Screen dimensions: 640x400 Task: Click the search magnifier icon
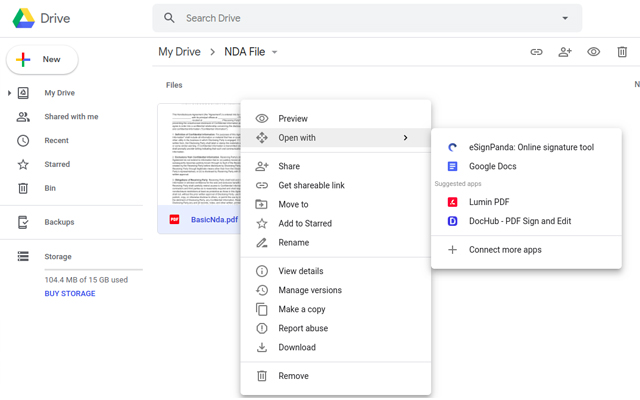[x=169, y=18]
